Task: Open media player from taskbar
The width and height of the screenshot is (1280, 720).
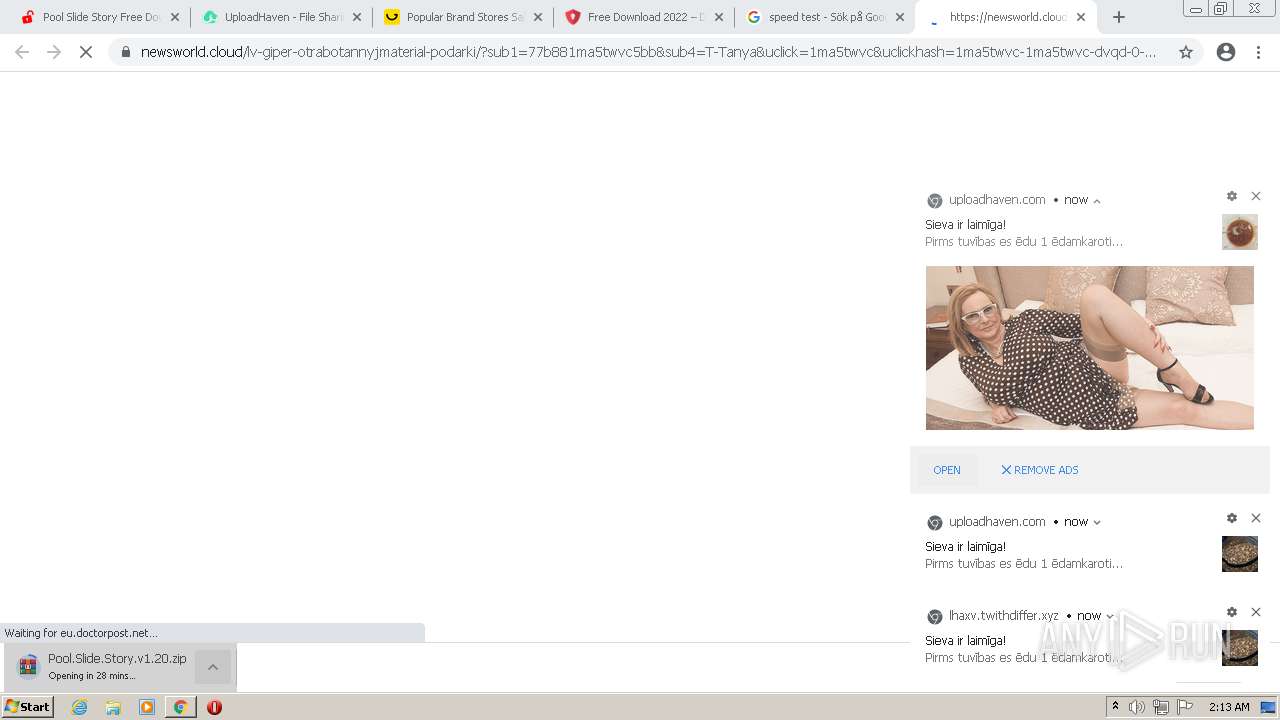Action: pyautogui.click(x=147, y=707)
